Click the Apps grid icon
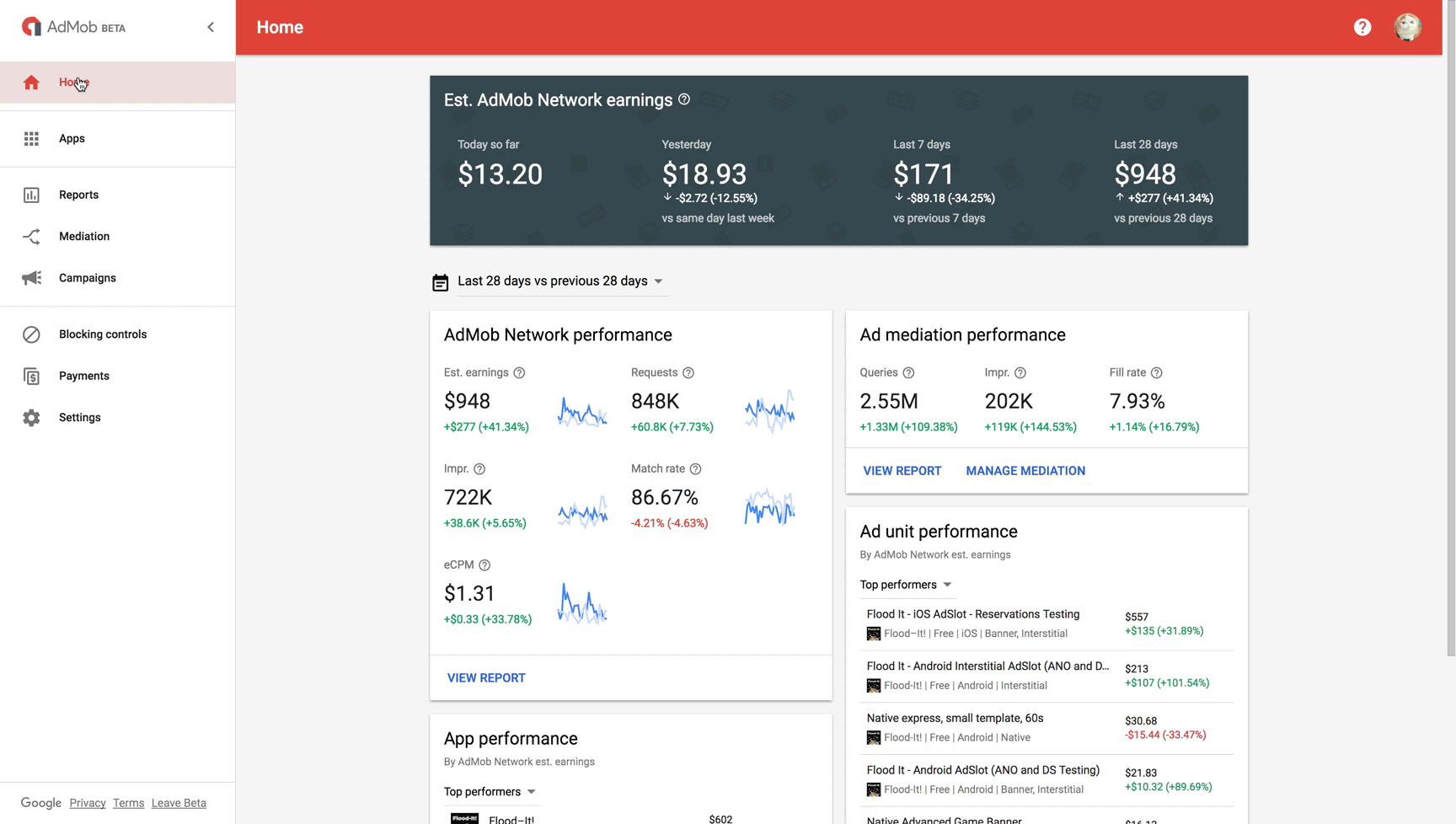 tap(31, 139)
